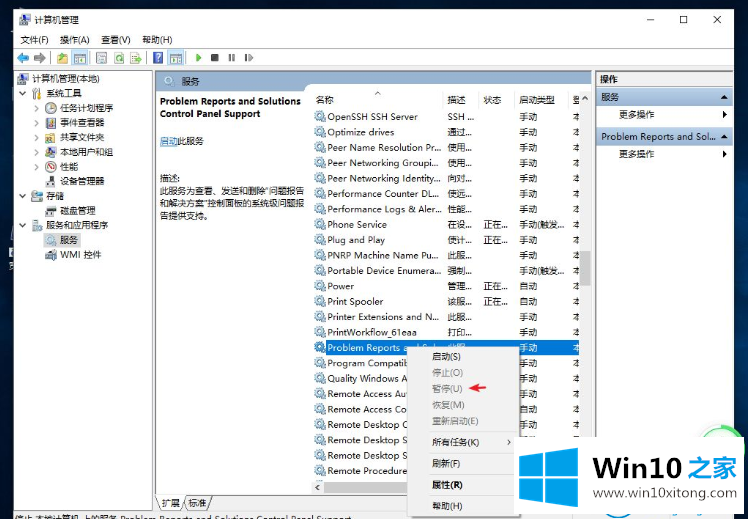Select 设备管理器 in the tree

(82, 181)
